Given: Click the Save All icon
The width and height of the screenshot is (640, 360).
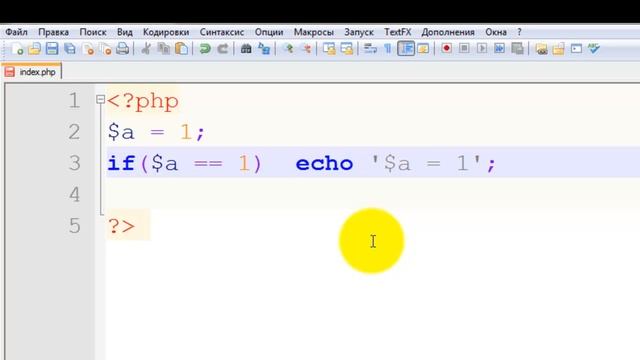Looking at the screenshot, I should click(x=70, y=49).
